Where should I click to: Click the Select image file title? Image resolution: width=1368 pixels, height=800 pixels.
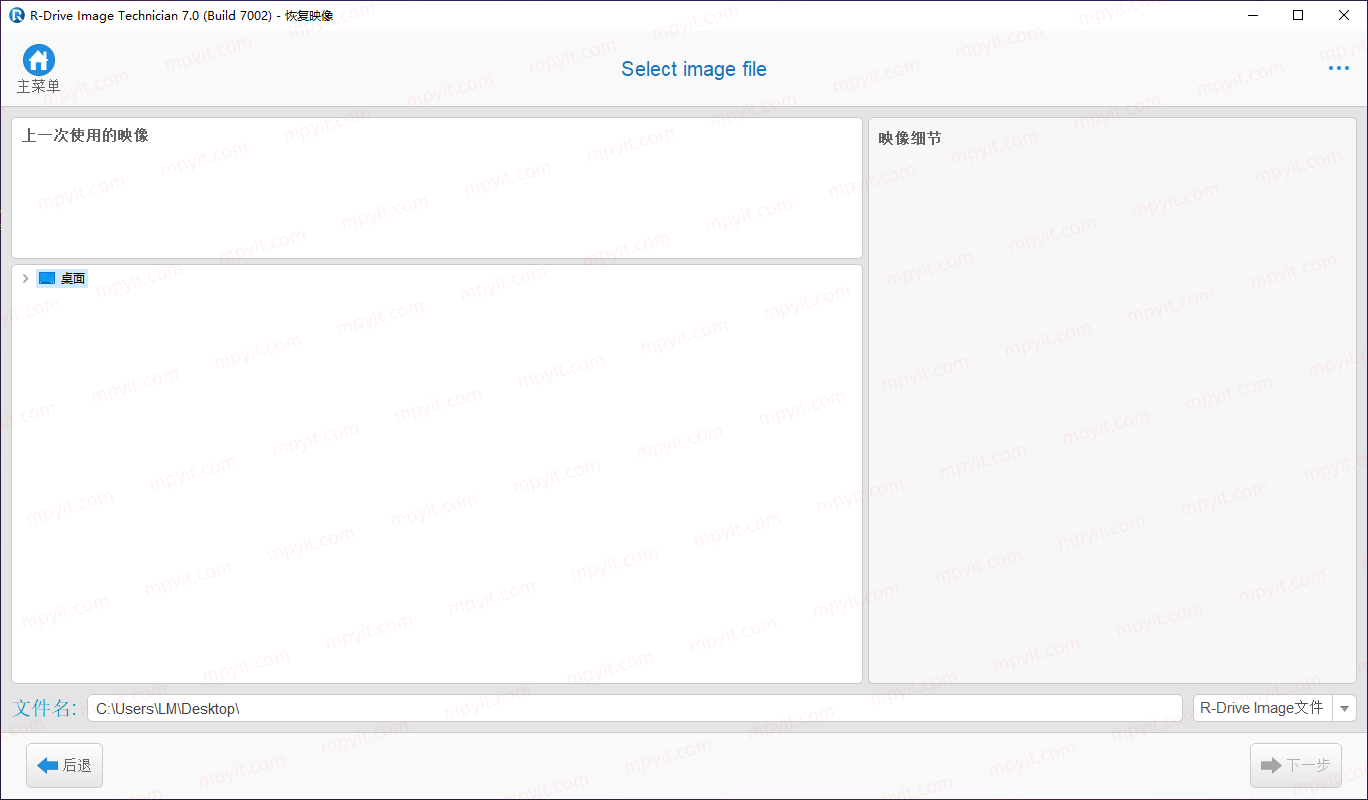pos(694,69)
